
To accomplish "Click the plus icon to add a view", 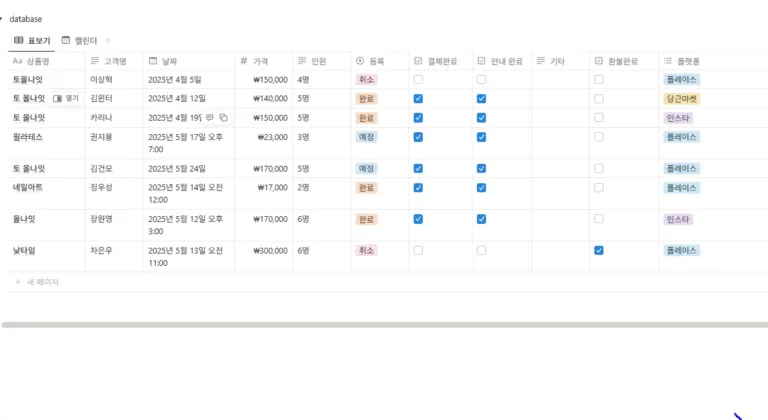I will [108, 40].
